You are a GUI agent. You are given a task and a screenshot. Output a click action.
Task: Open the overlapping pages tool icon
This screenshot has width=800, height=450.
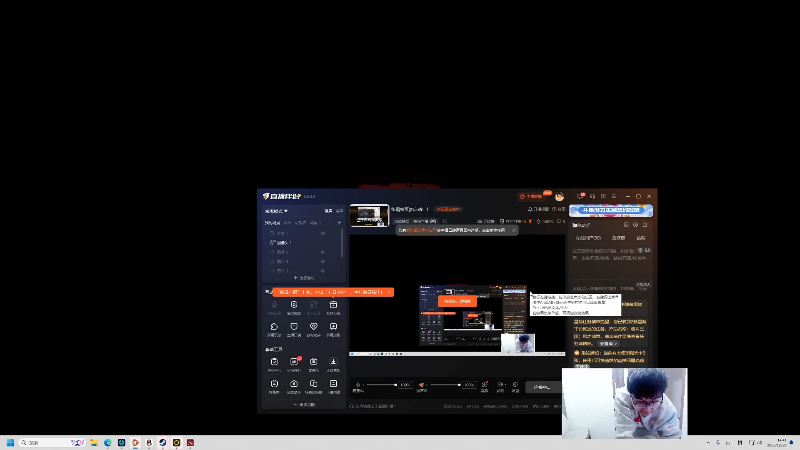313,384
